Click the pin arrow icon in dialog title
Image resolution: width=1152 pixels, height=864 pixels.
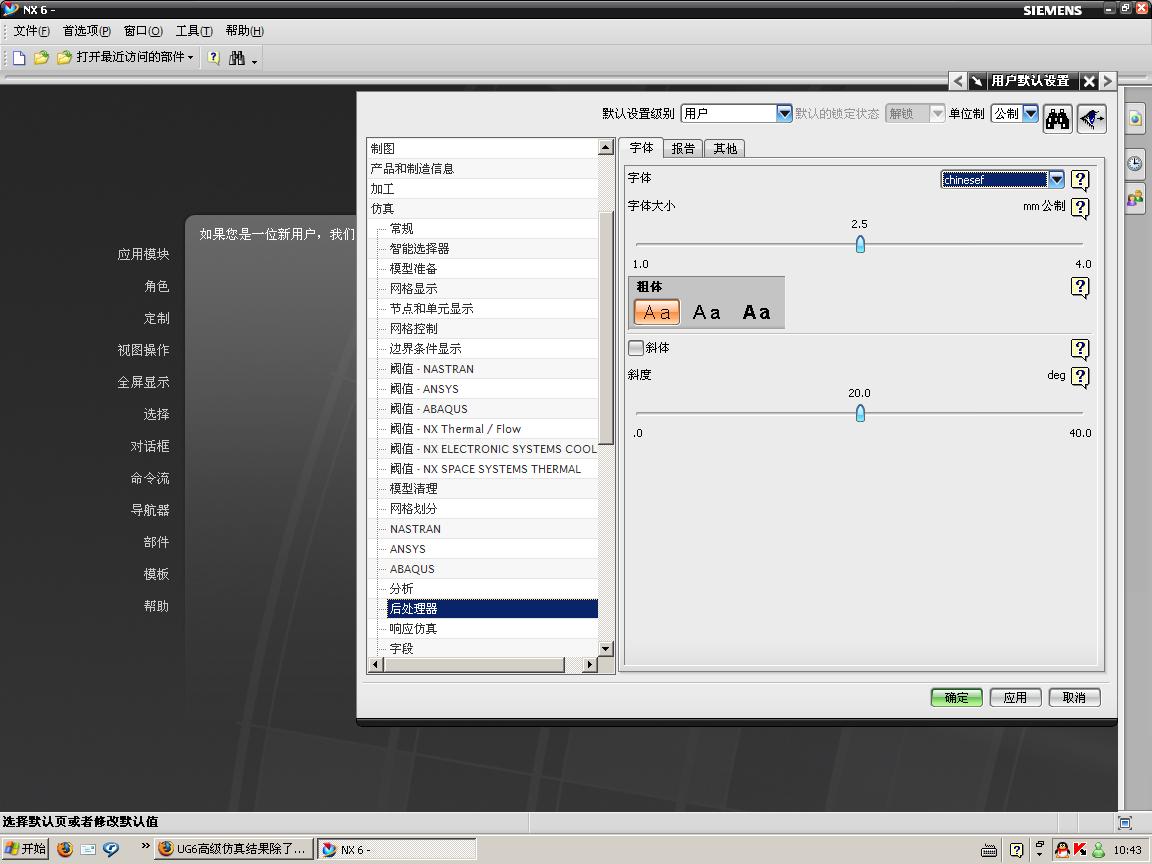click(976, 81)
